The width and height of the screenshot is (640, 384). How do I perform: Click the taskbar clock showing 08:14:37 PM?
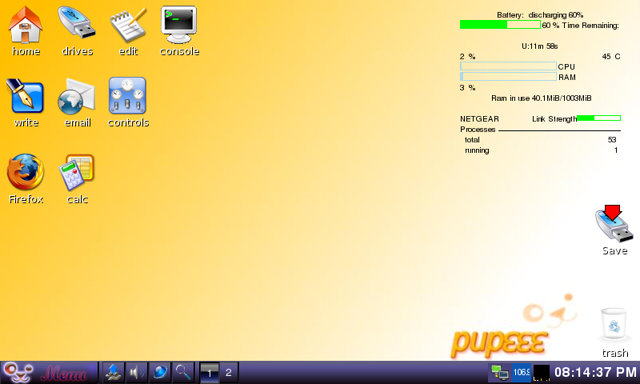[595, 372]
